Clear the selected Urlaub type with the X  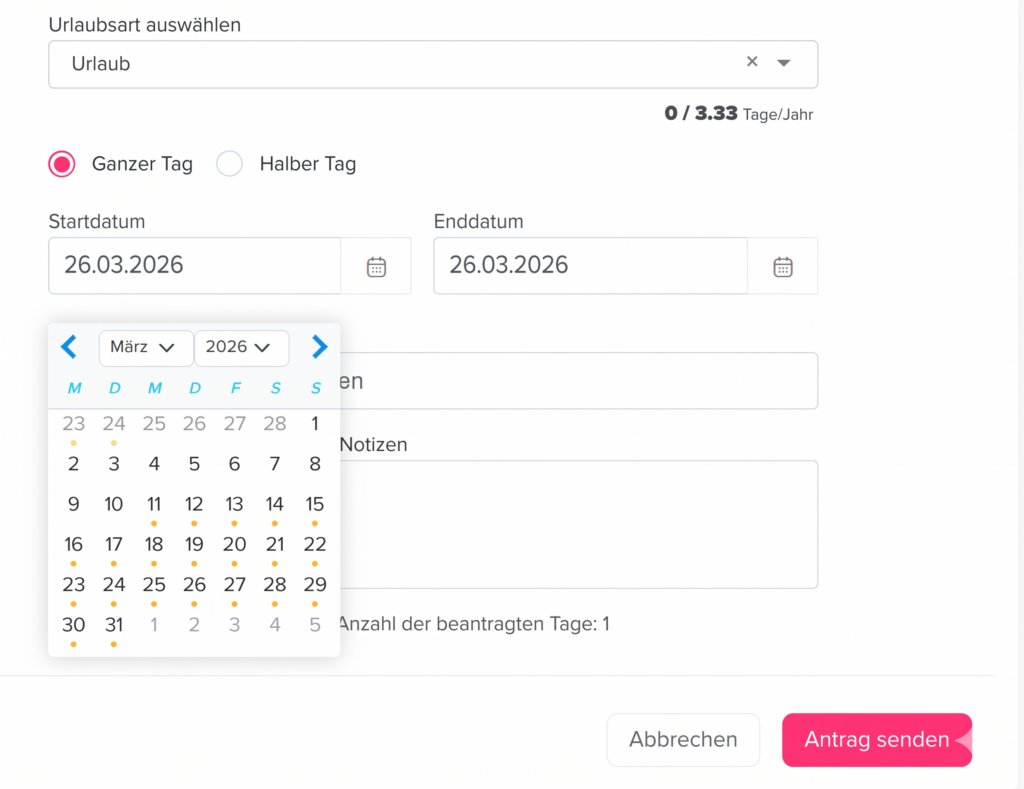752,61
